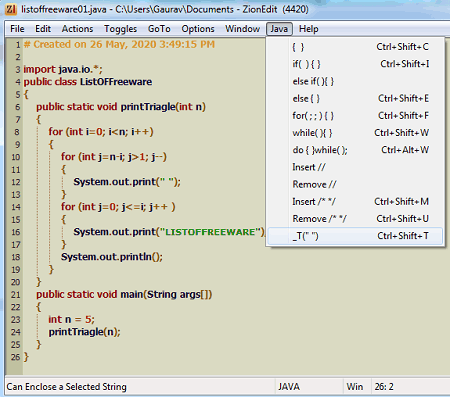Open the Options menu

[x=198, y=29]
